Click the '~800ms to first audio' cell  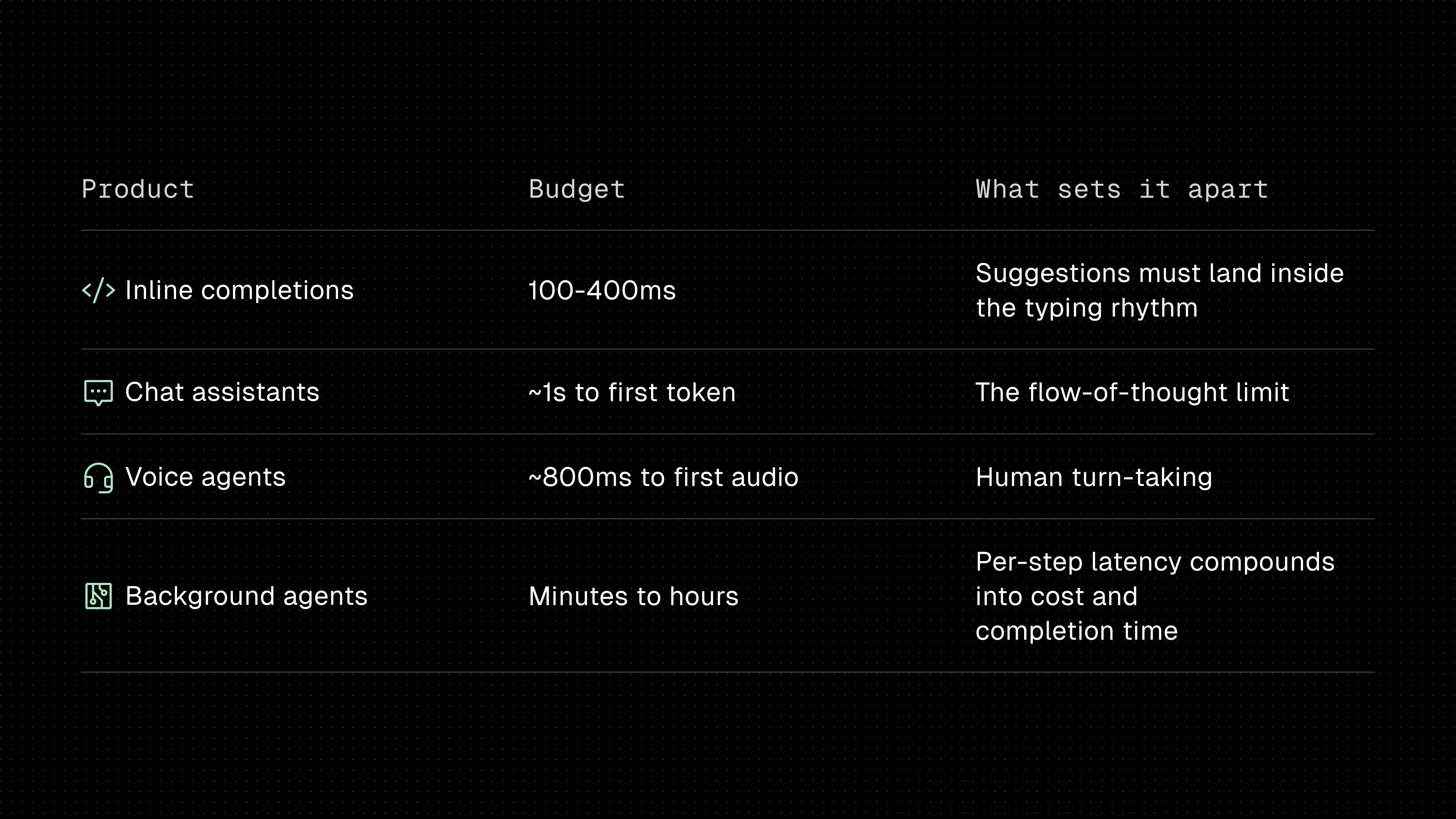663,478
